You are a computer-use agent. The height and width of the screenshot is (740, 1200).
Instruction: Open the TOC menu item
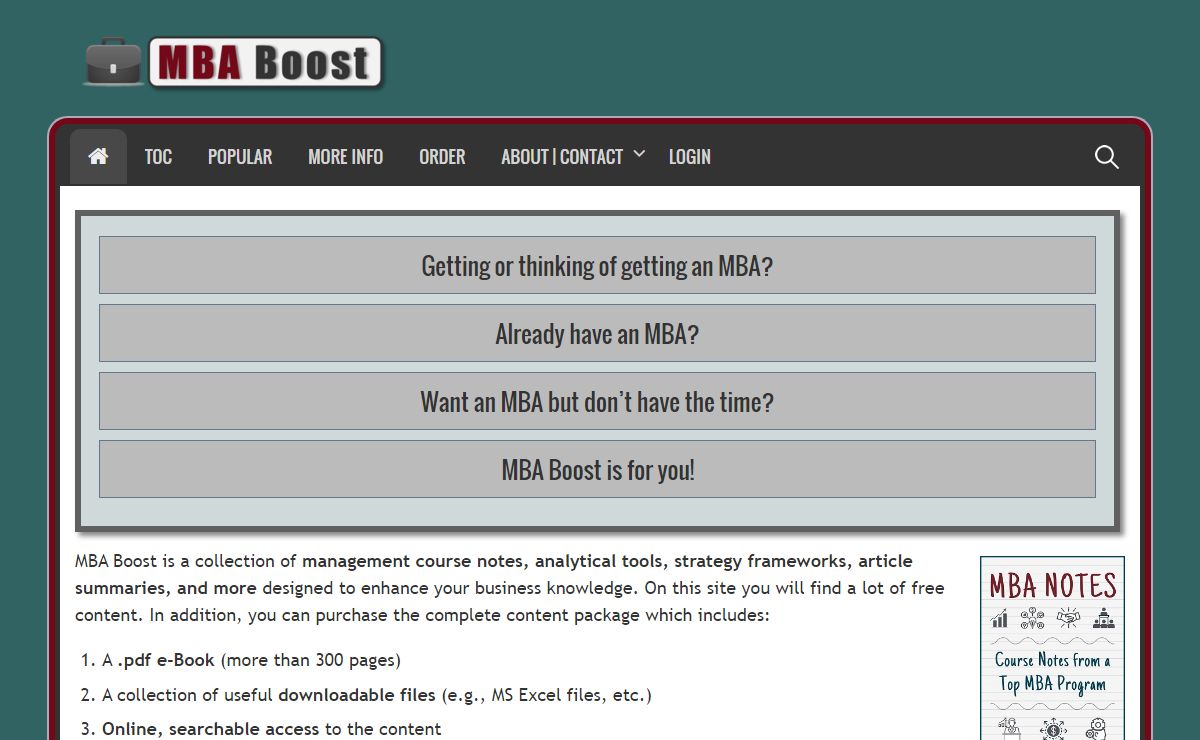(158, 156)
